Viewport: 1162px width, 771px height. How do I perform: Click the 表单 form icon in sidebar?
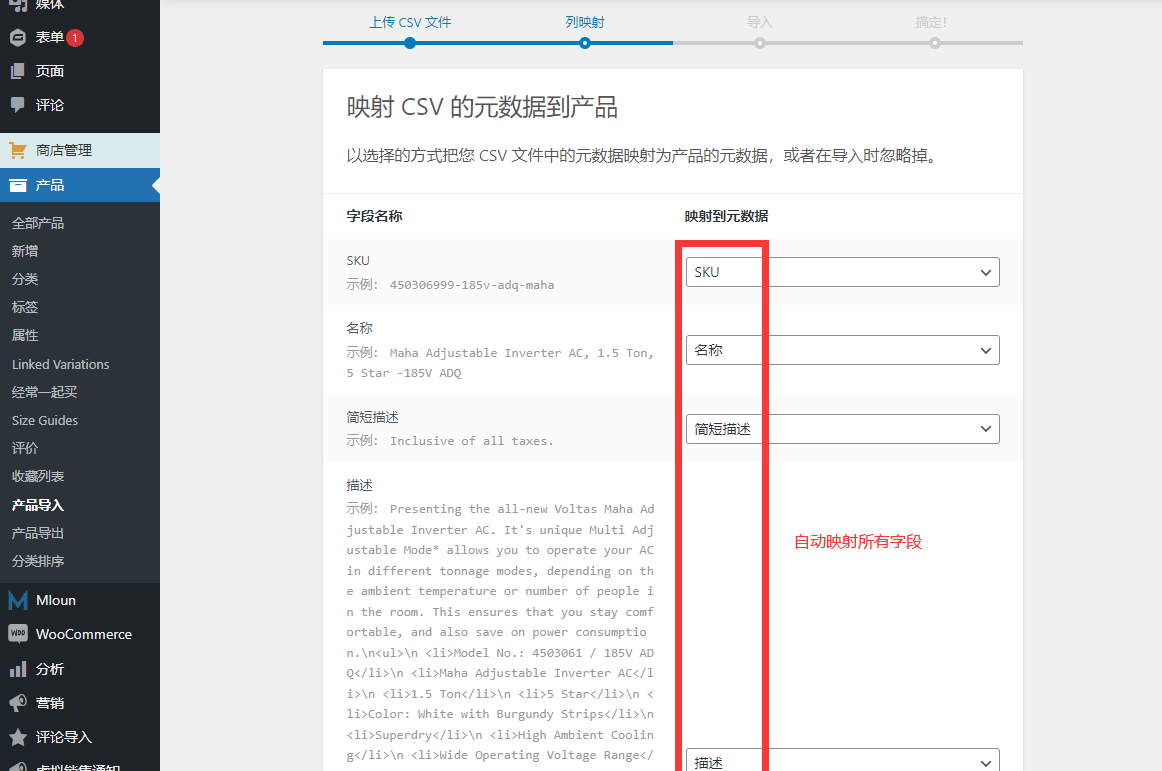click(18, 37)
